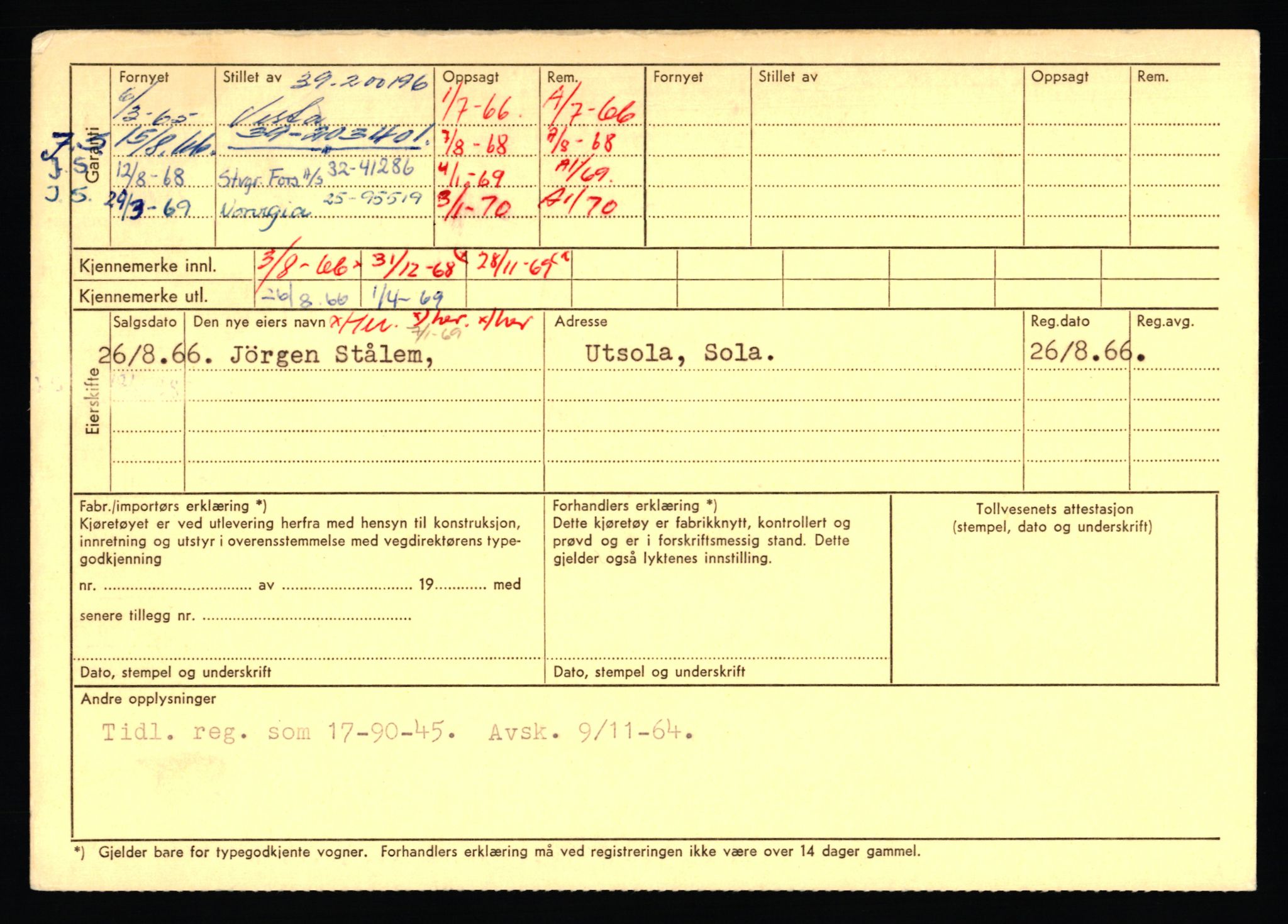This screenshot has width=1288, height=924.
Task: Select Kjennemerke utl. date 26/8.66
Action: (x=304, y=296)
